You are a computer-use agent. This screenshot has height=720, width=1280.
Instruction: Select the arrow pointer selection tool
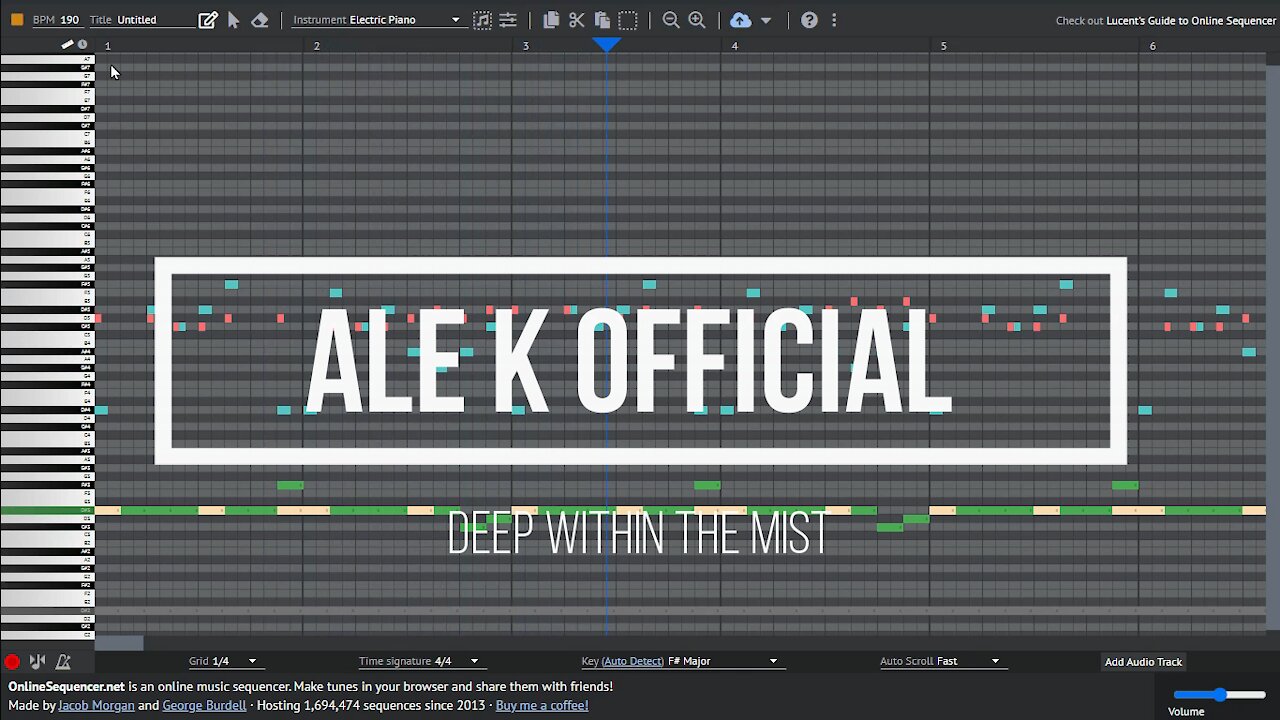234,20
